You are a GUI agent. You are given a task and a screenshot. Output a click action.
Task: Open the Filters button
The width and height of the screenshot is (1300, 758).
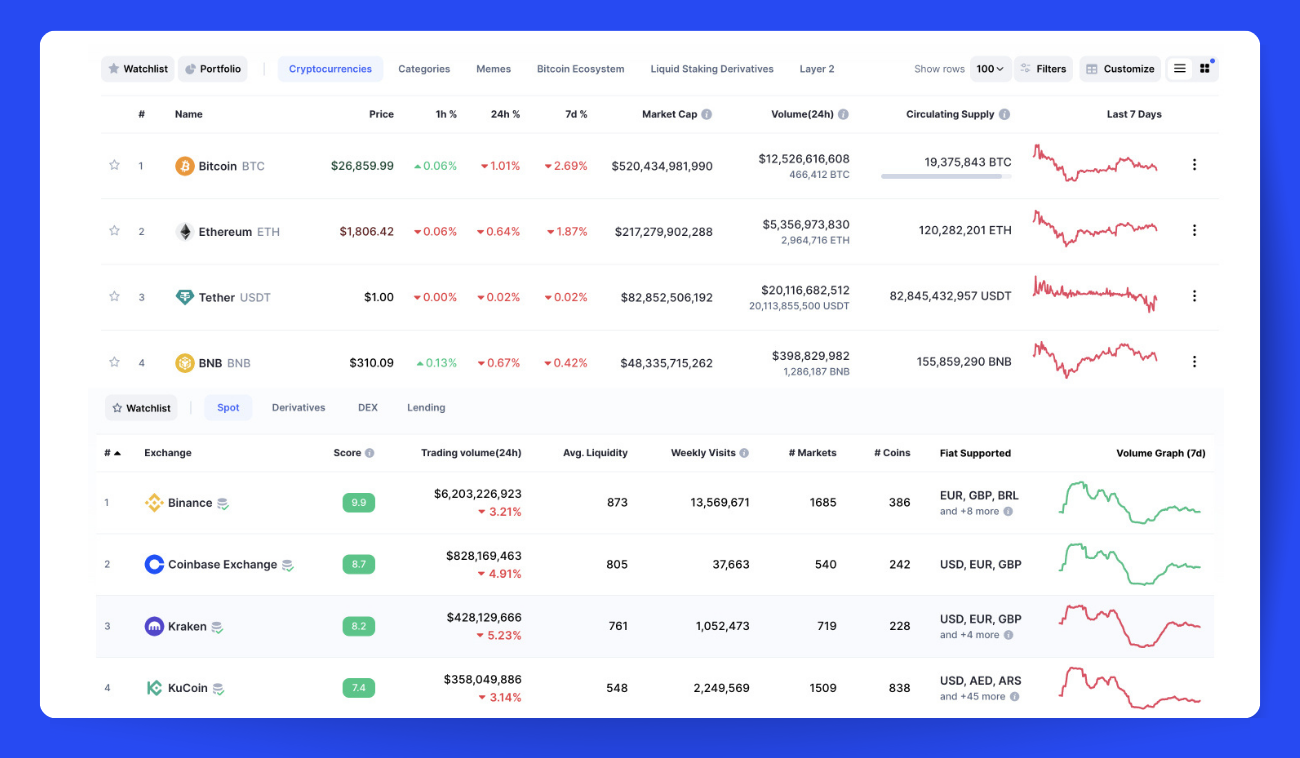[x=1043, y=69]
